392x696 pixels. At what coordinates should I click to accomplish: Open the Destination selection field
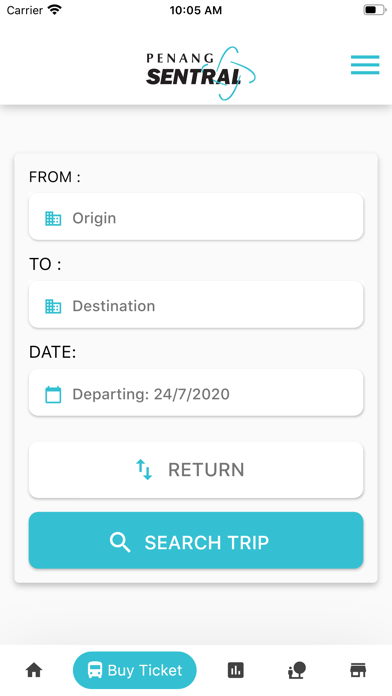click(x=196, y=304)
